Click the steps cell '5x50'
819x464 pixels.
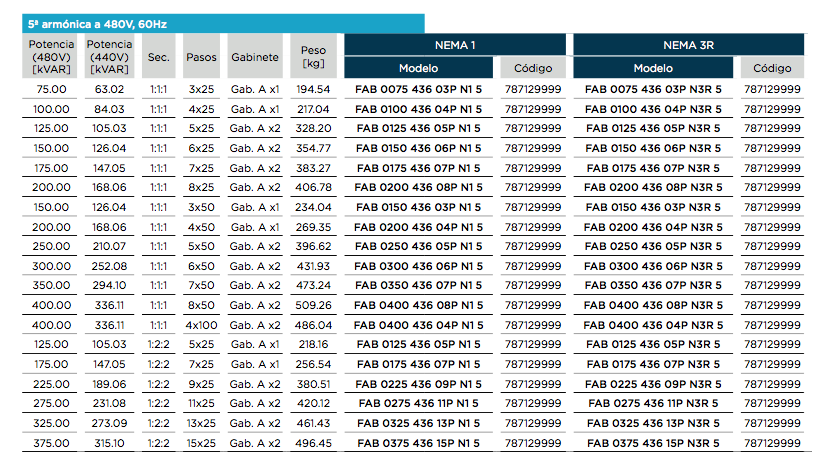point(201,246)
